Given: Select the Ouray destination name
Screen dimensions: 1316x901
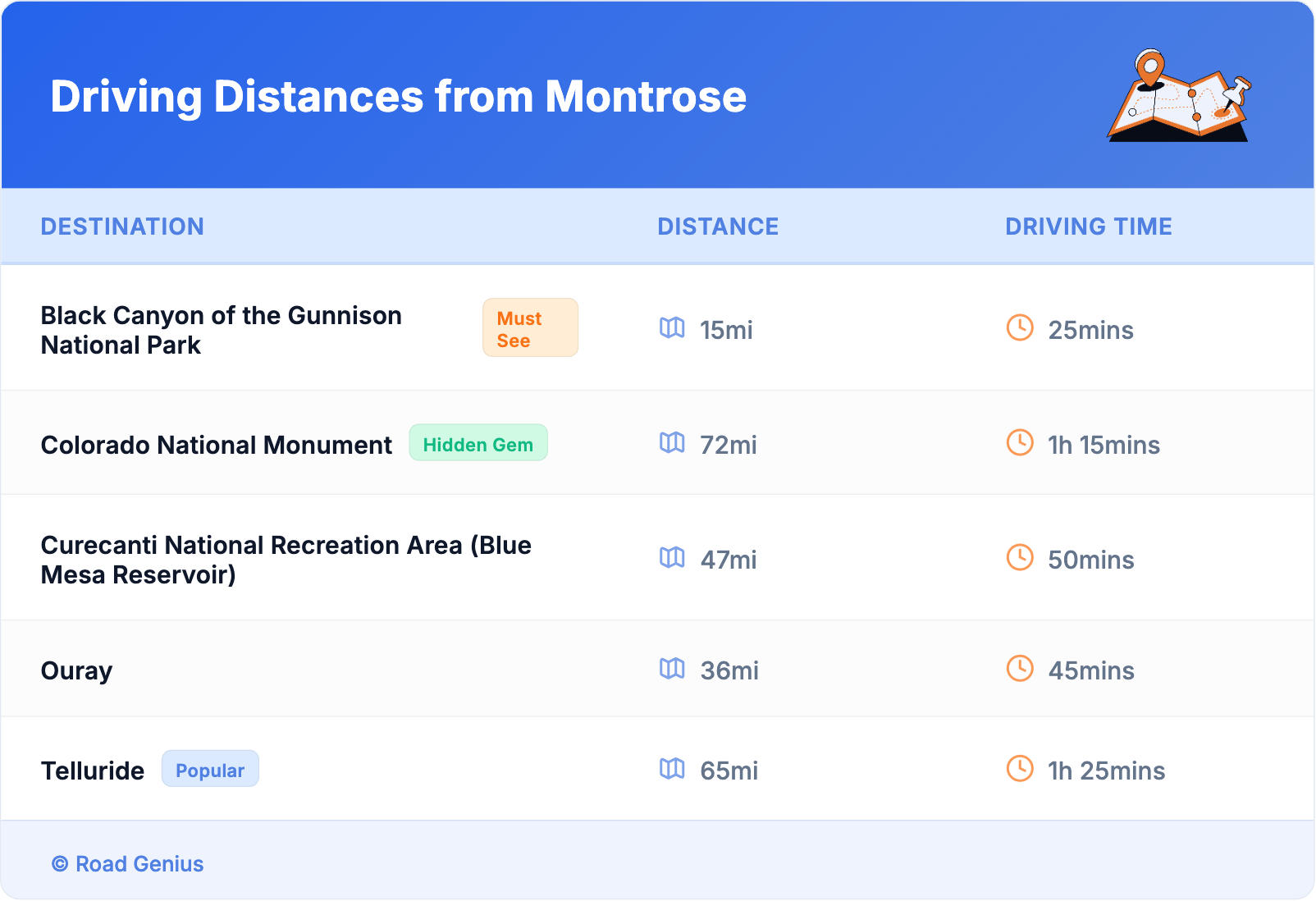Looking at the screenshot, I should (76, 670).
